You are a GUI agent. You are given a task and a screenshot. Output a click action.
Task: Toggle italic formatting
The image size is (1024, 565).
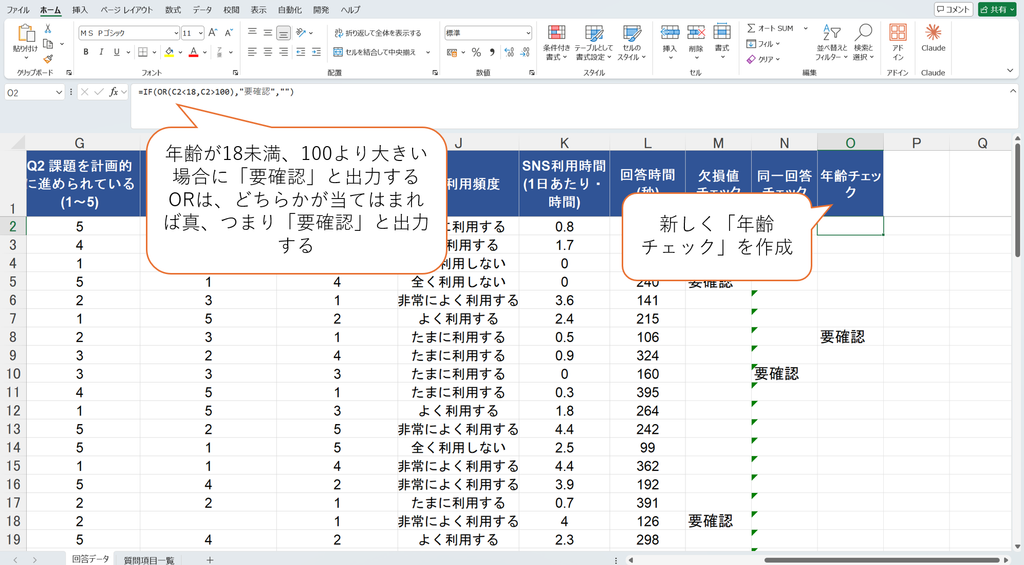click(101, 52)
